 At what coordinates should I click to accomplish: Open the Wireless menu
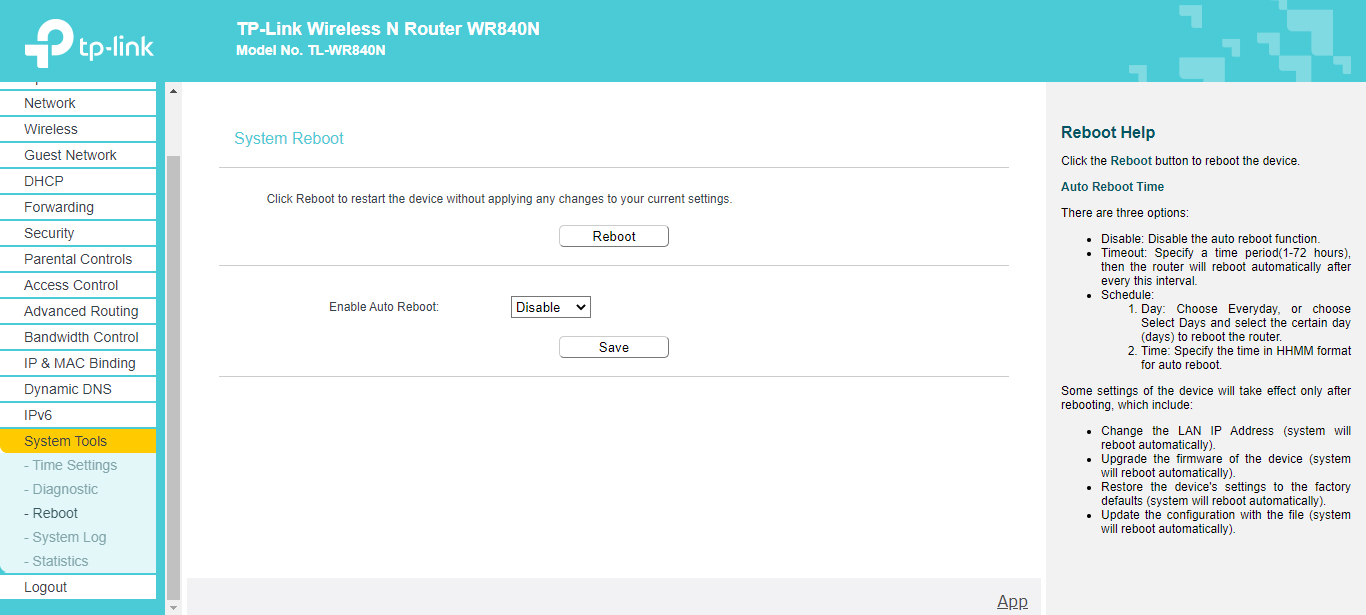tap(51, 129)
